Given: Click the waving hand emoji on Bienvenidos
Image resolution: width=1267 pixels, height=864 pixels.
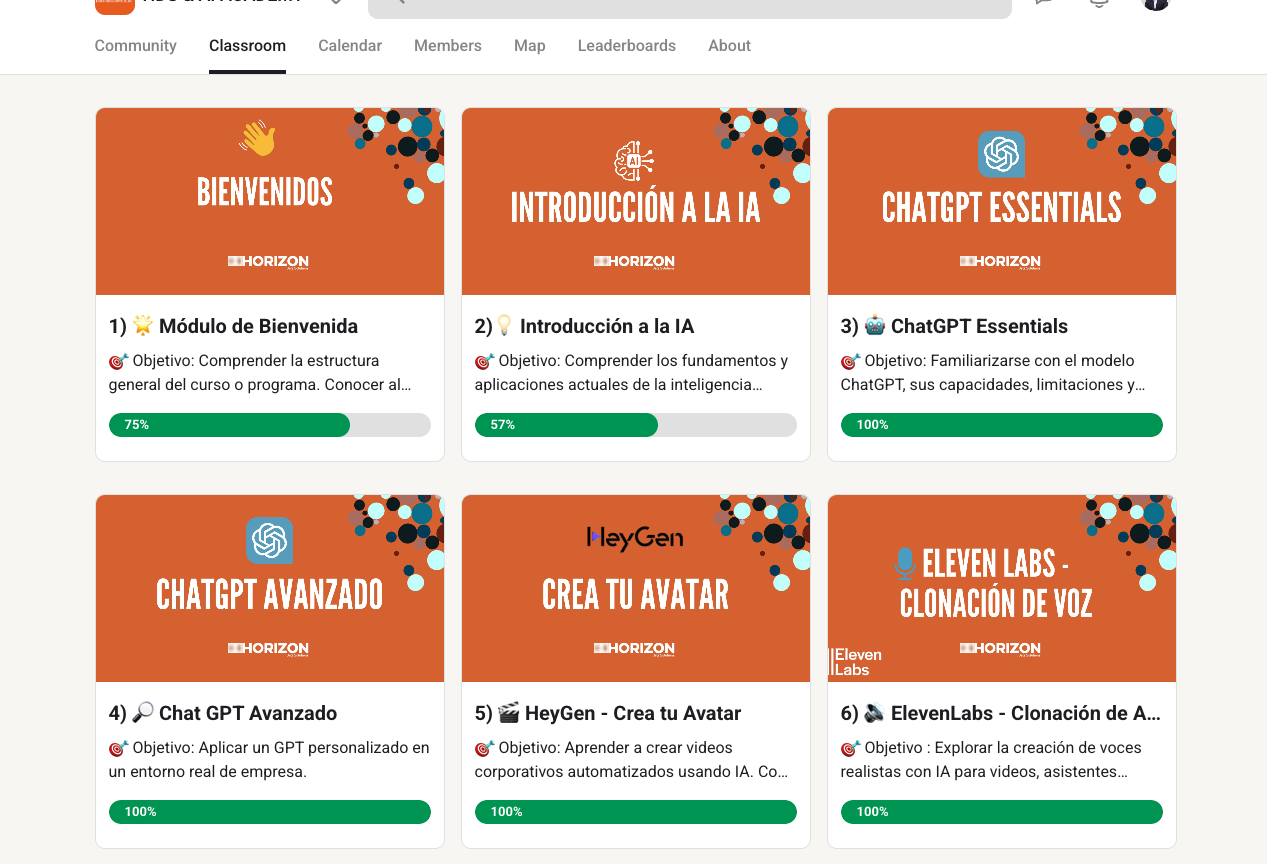Looking at the screenshot, I should tap(258, 139).
